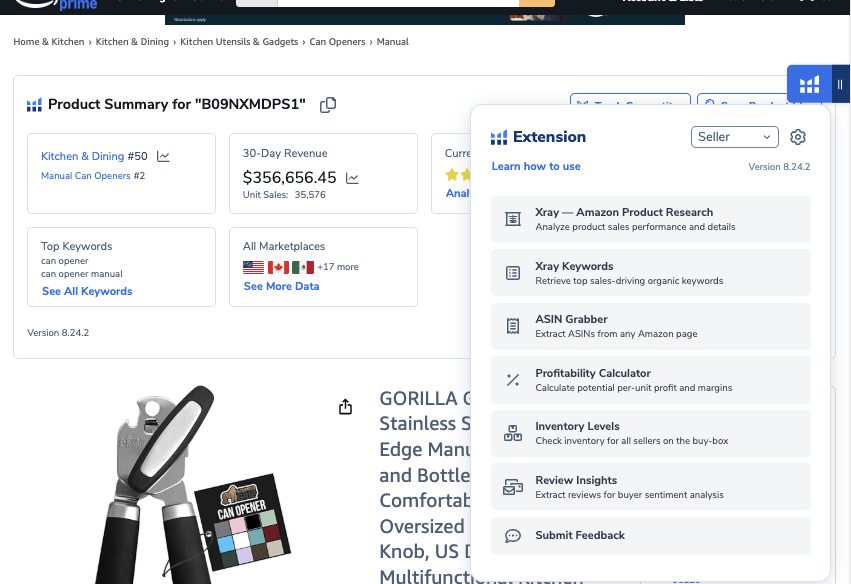Click the logo beside the Extension title
Image resolution: width=851 pixels, height=584 pixels.
pos(499,137)
